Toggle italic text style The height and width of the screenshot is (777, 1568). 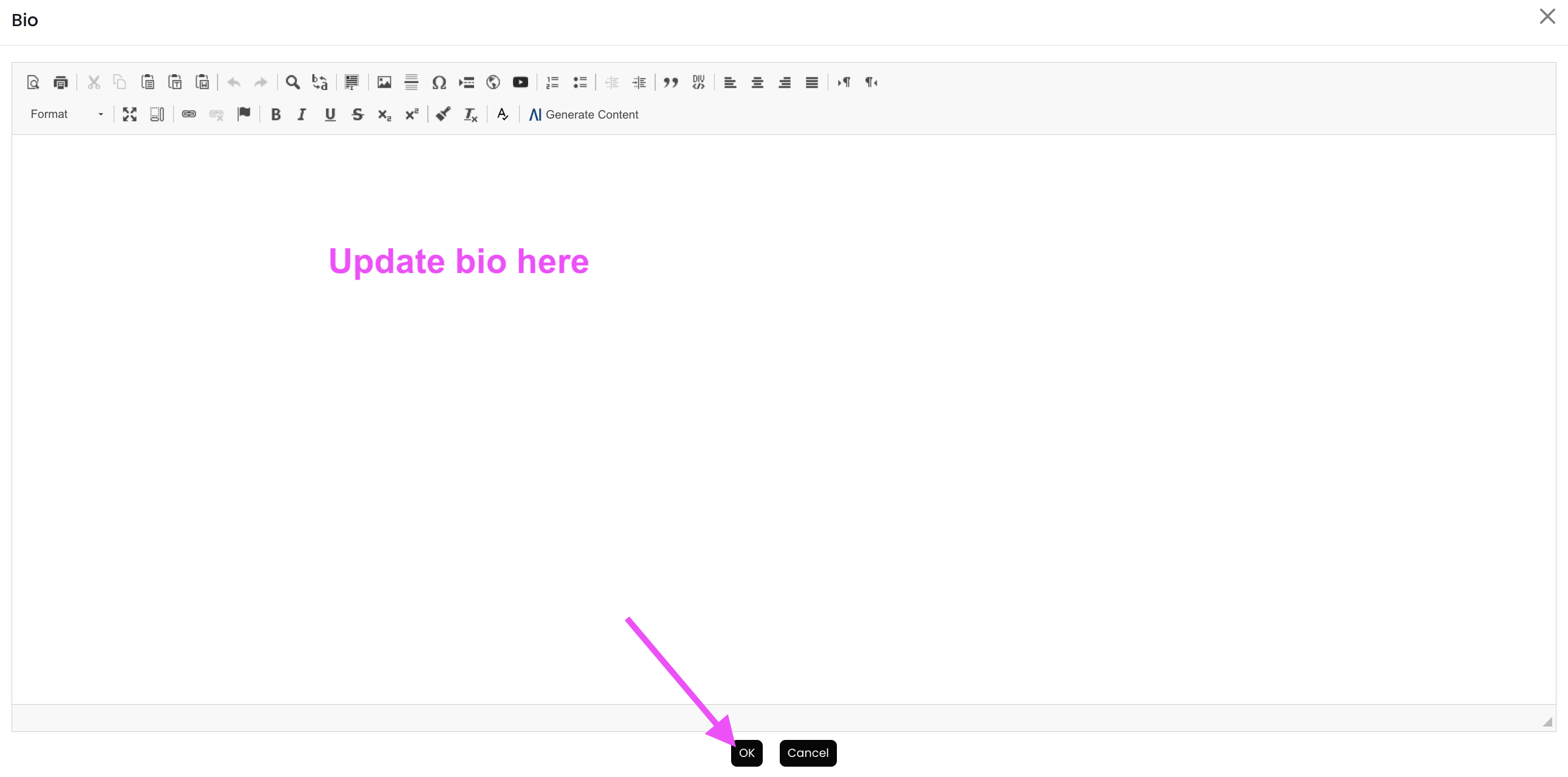pyautogui.click(x=301, y=114)
